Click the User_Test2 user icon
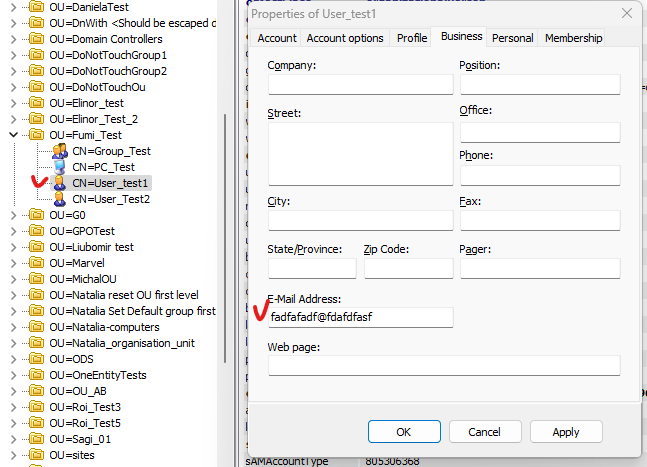This screenshot has height=467, width=647. click(59, 199)
